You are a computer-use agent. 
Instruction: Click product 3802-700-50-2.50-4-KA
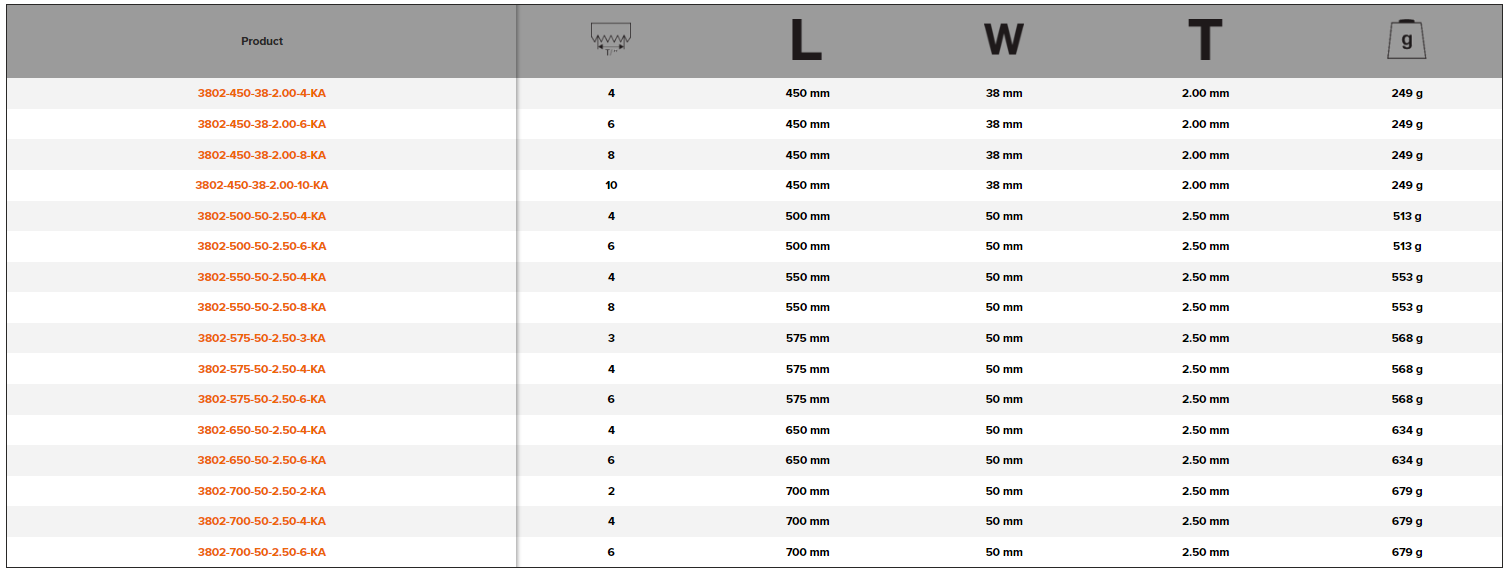pos(262,522)
